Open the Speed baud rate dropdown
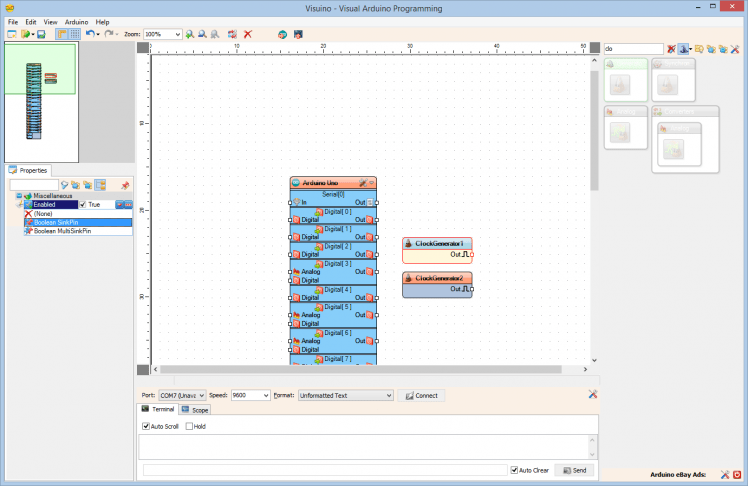Image resolution: width=748 pixels, height=486 pixels. 266,395
